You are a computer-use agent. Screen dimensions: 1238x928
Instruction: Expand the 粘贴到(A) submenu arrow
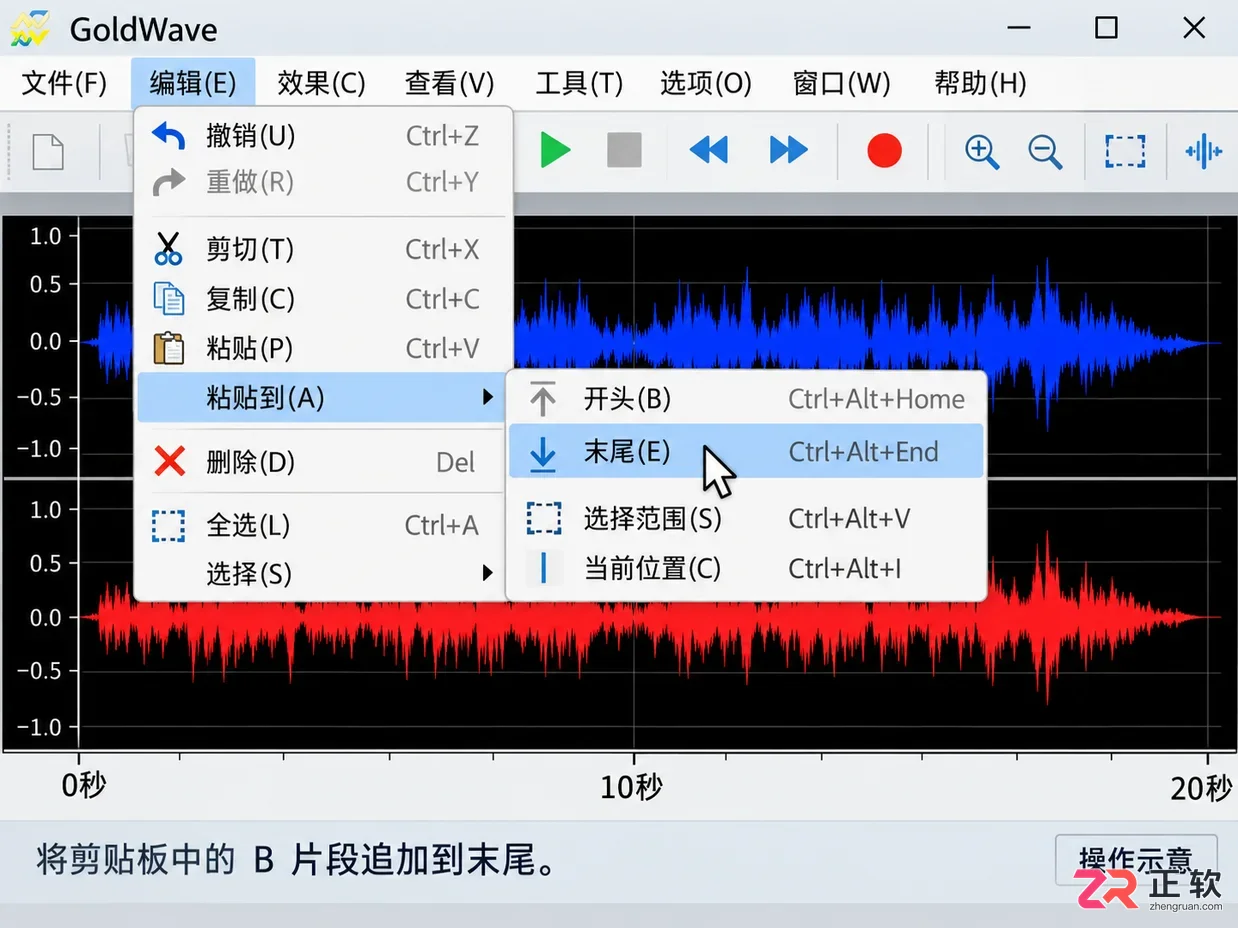488,398
